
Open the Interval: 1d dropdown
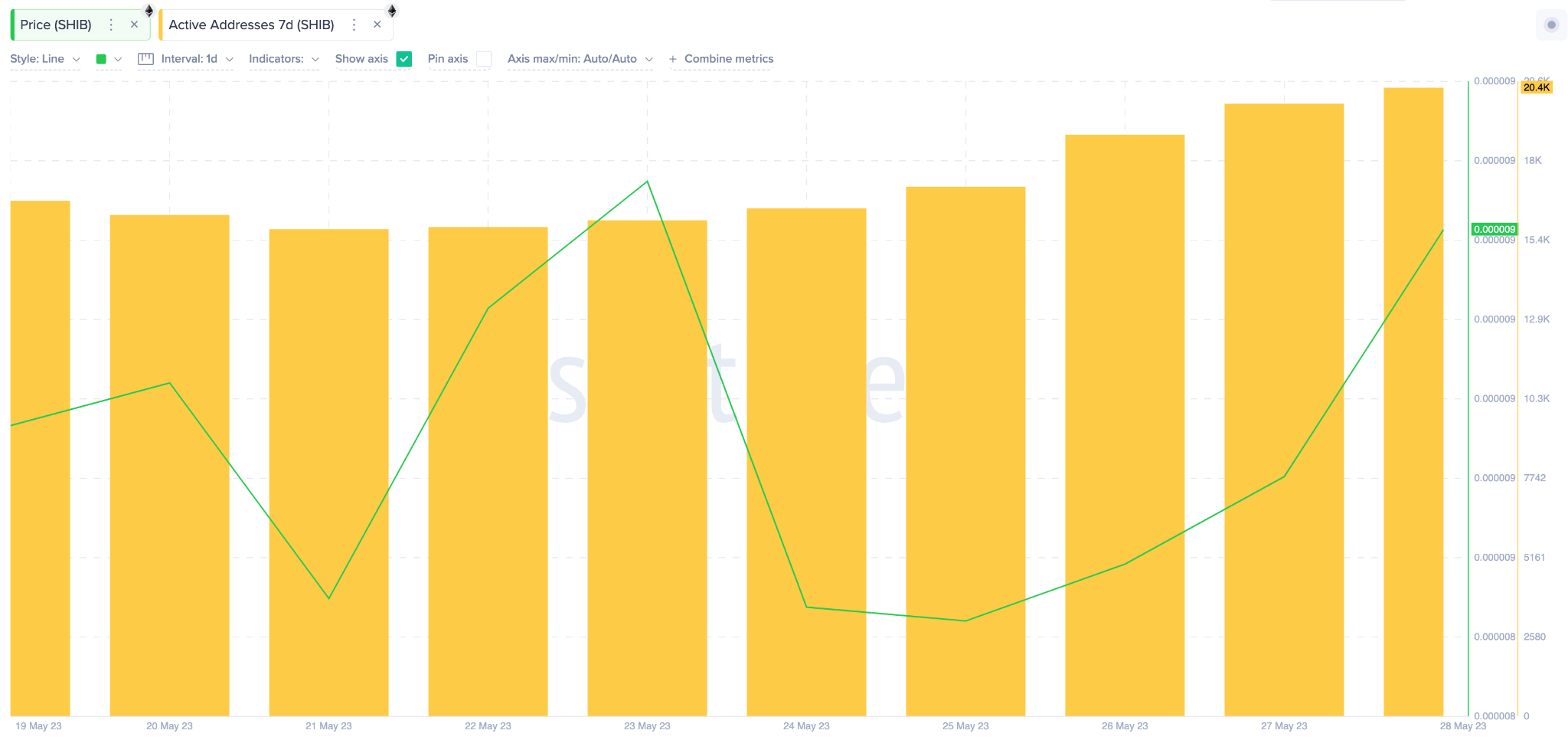tap(196, 59)
